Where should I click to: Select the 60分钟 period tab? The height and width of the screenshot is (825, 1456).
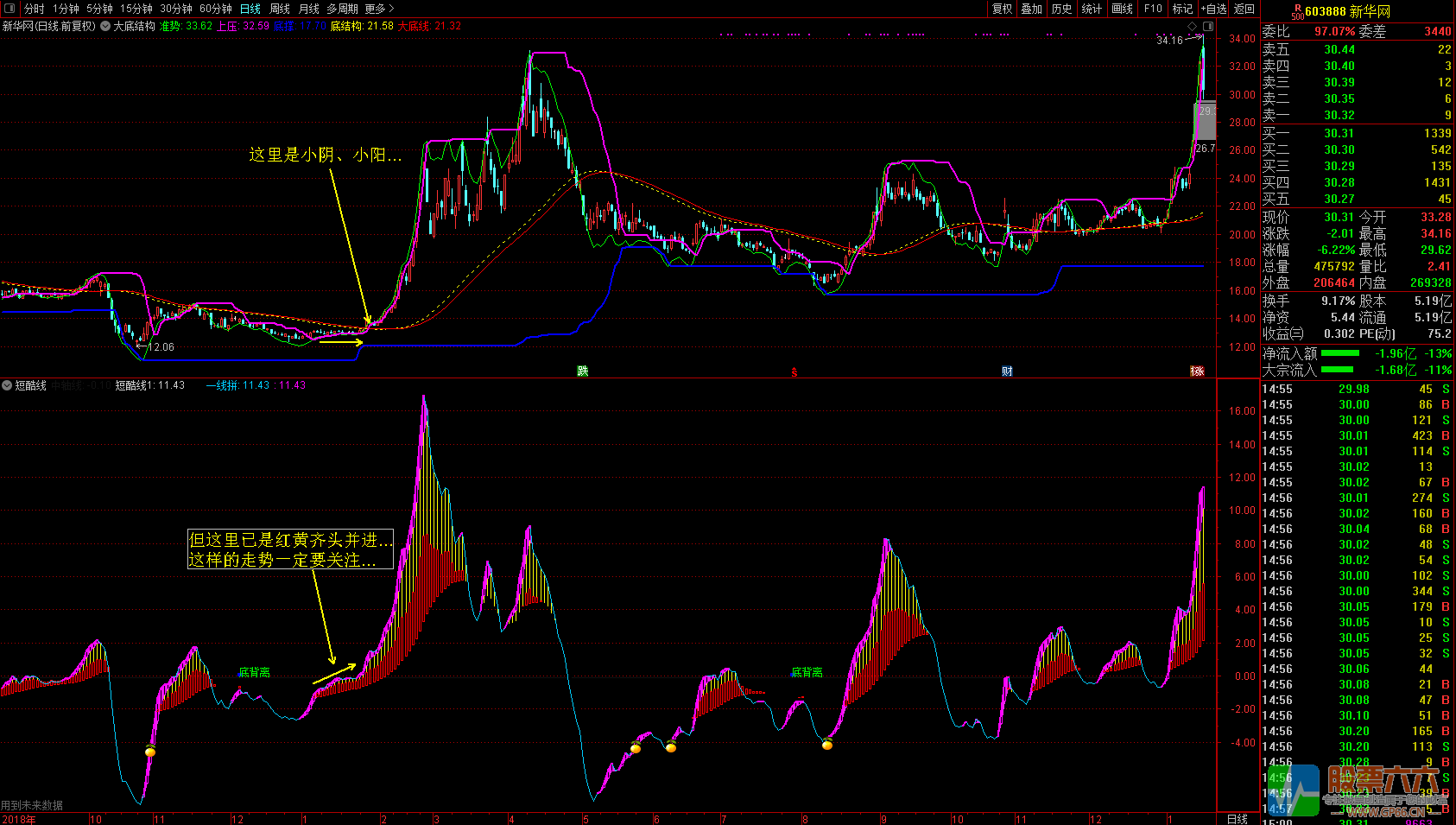[215, 9]
